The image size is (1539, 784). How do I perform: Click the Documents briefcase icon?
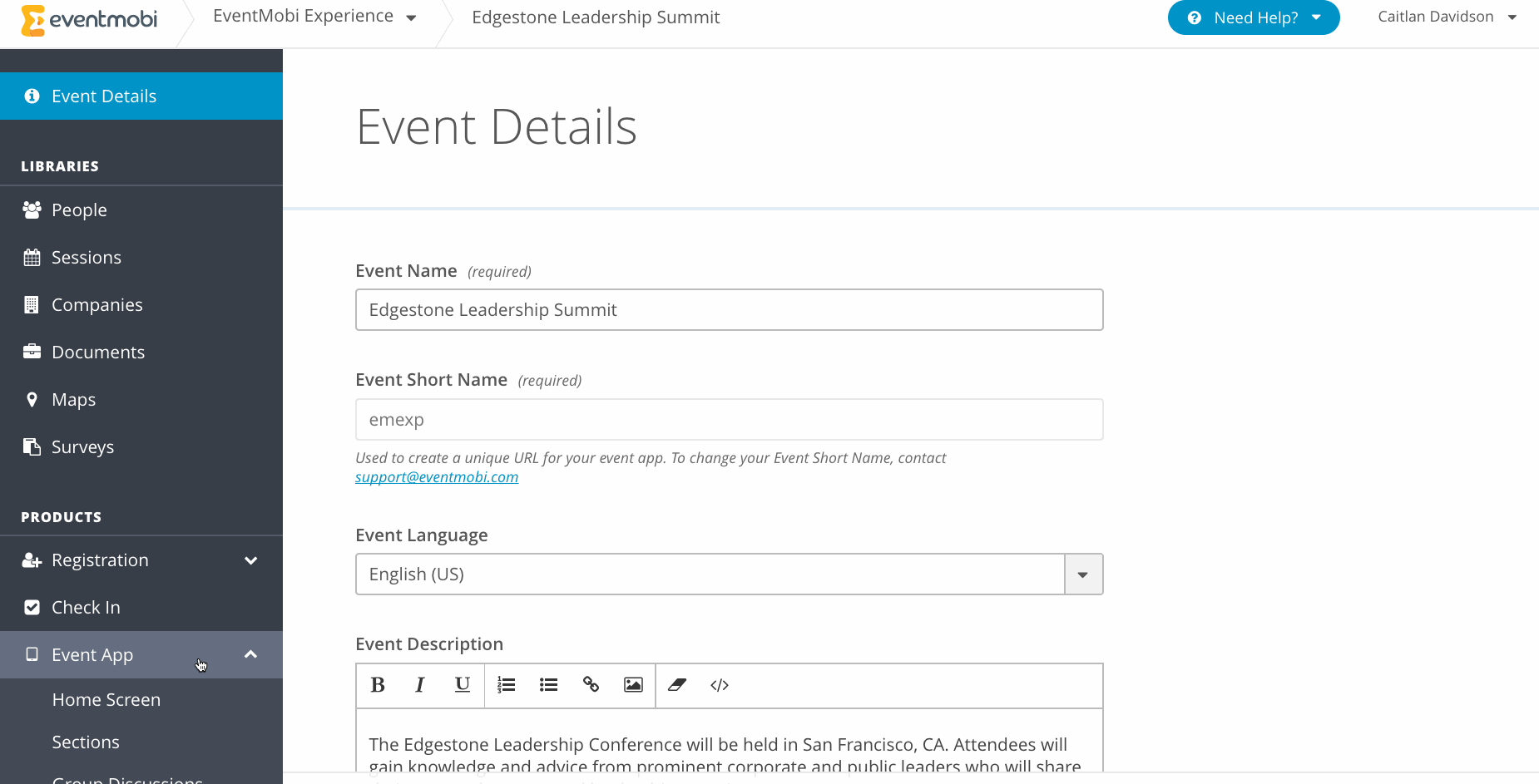click(x=32, y=352)
